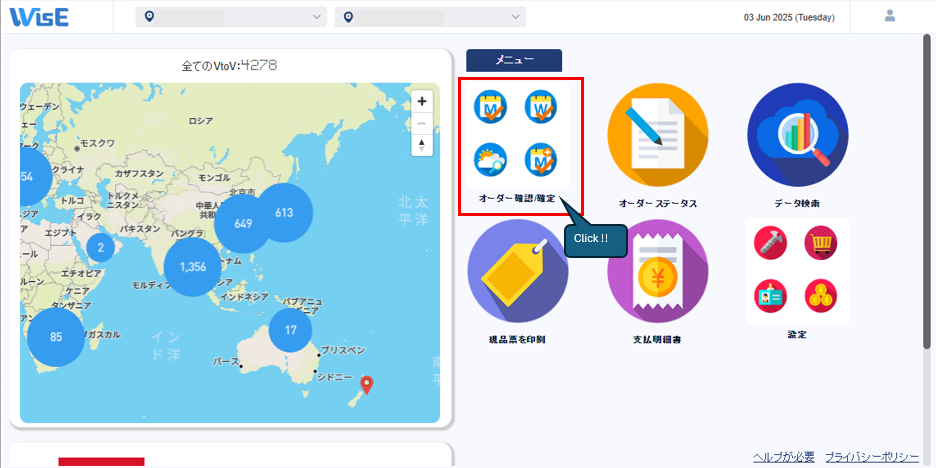This screenshot has height=468, width=936.
Task: Click the weekly calendar W icon
Action: point(541,106)
